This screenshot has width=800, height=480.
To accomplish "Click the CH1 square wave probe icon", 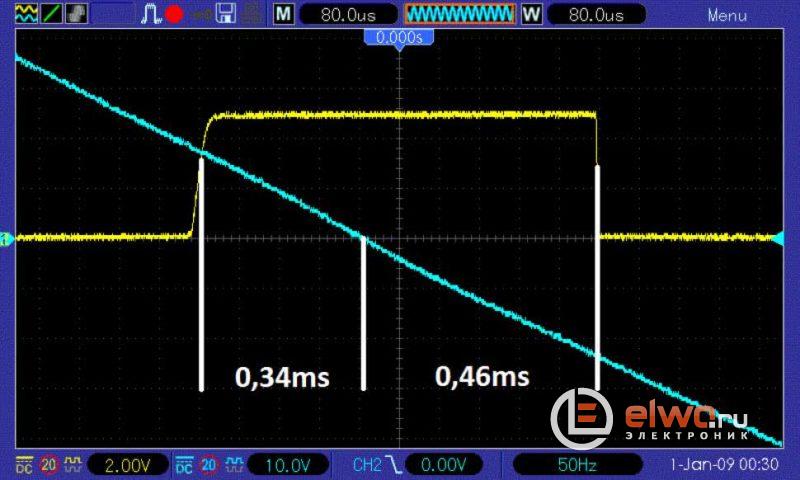I will [x=73, y=464].
